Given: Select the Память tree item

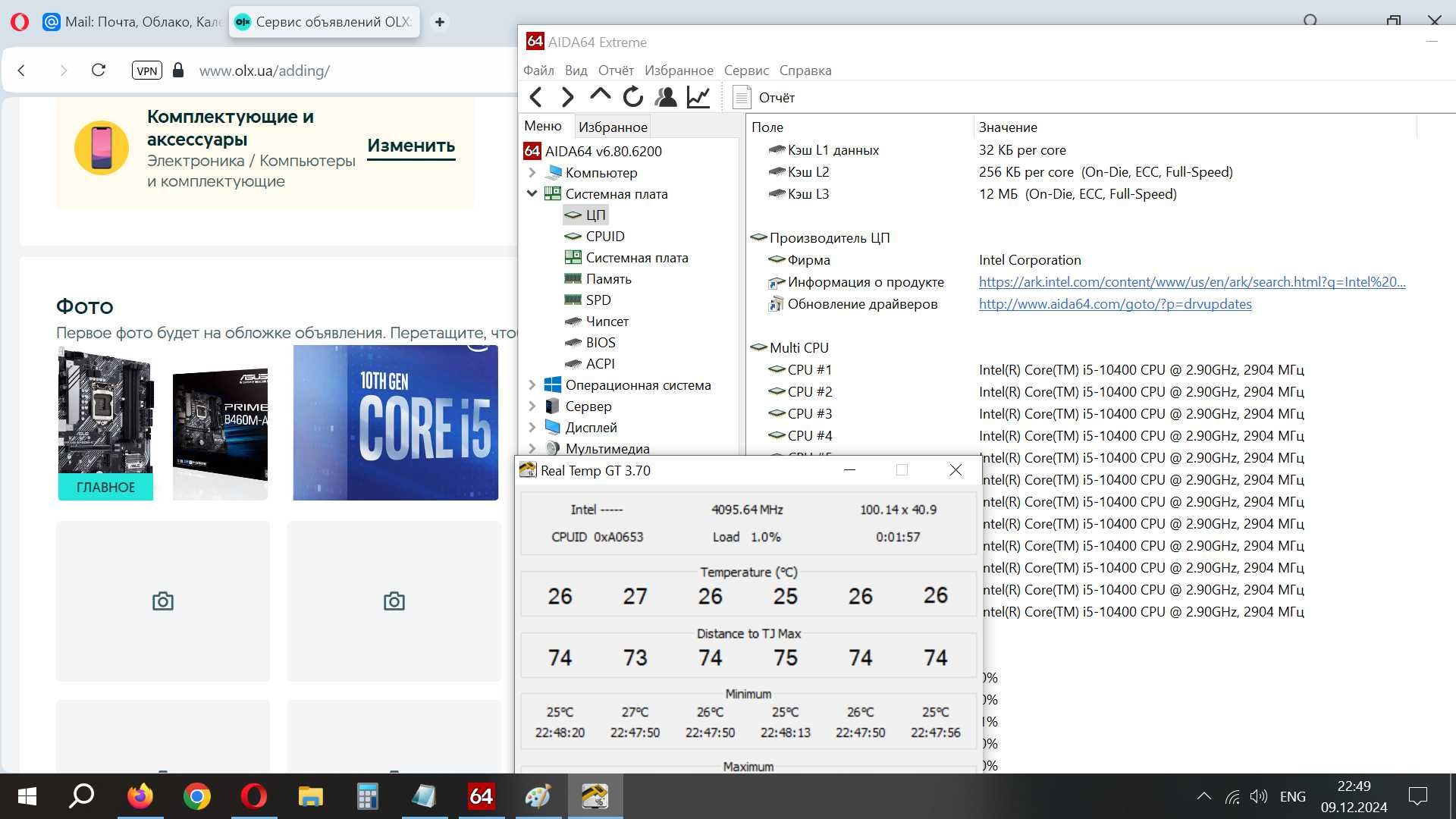Looking at the screenshot, I should click(598, 278).
